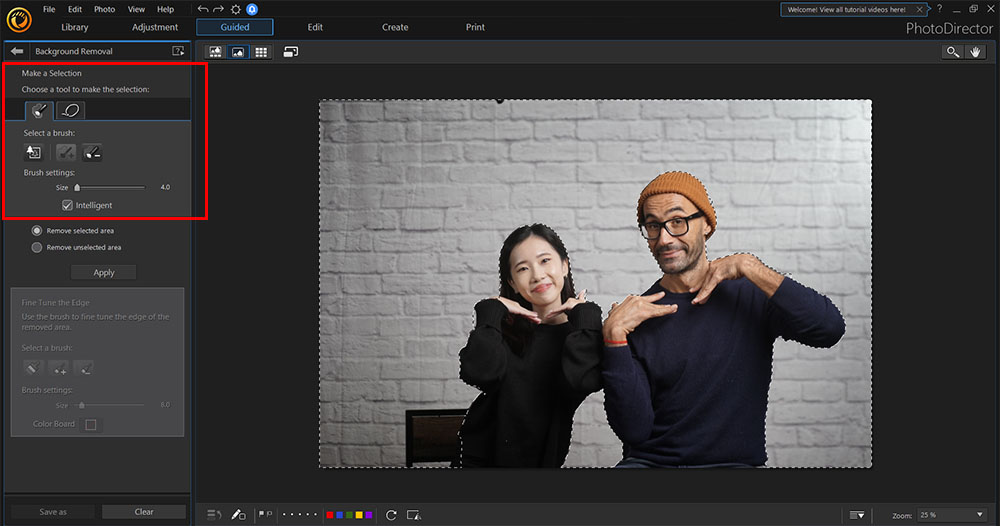
Task: Select the smart brush selection tool
Action: [40, 110]
